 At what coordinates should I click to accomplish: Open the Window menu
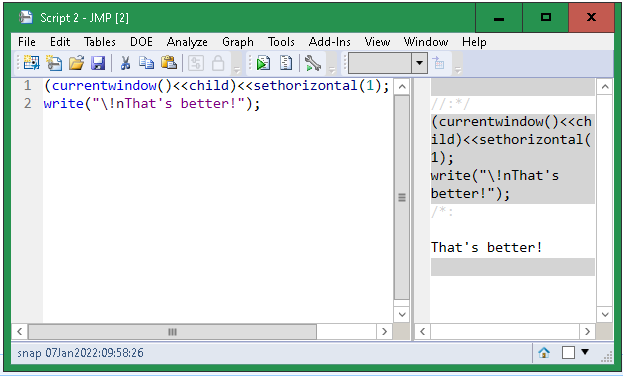pos(426,42)
